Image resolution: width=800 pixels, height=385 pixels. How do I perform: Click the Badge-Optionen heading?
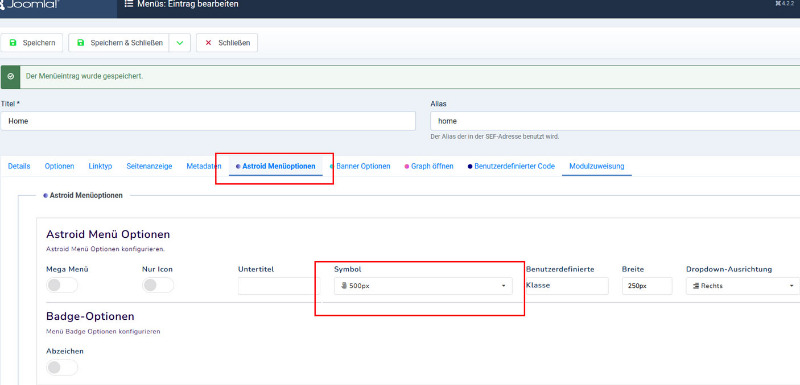coord(90,316)
